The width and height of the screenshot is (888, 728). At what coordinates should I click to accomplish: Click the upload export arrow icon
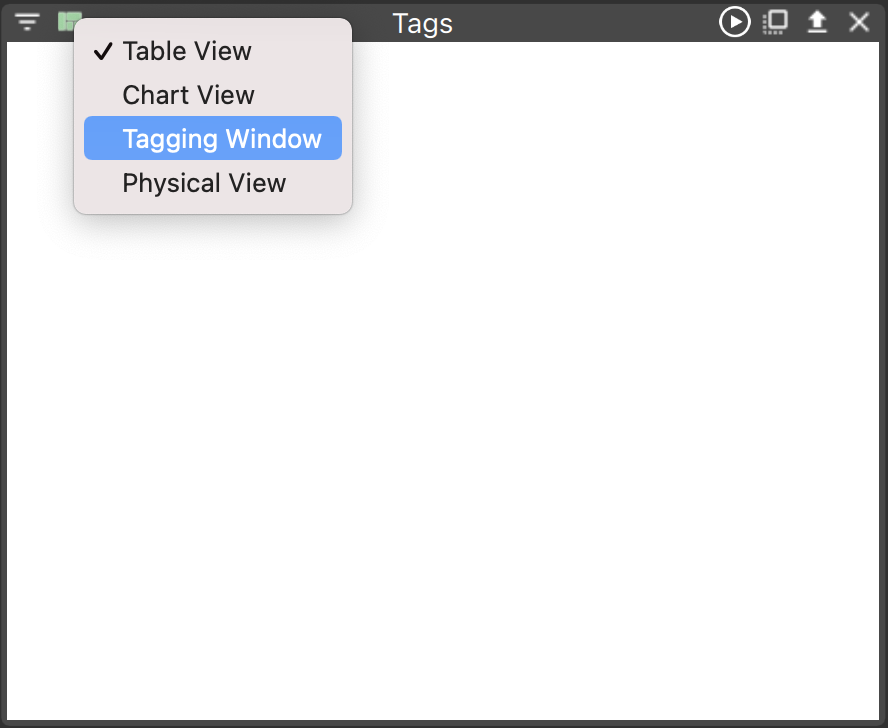[x=817, y=22]
